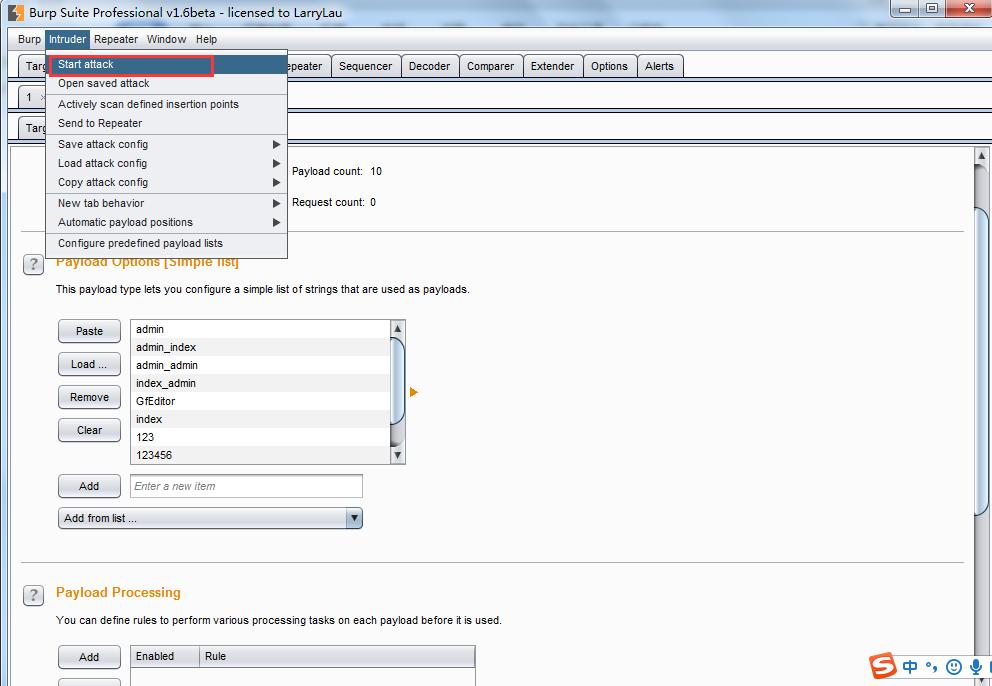
Task: Click the Clear button
Action: 89,430
